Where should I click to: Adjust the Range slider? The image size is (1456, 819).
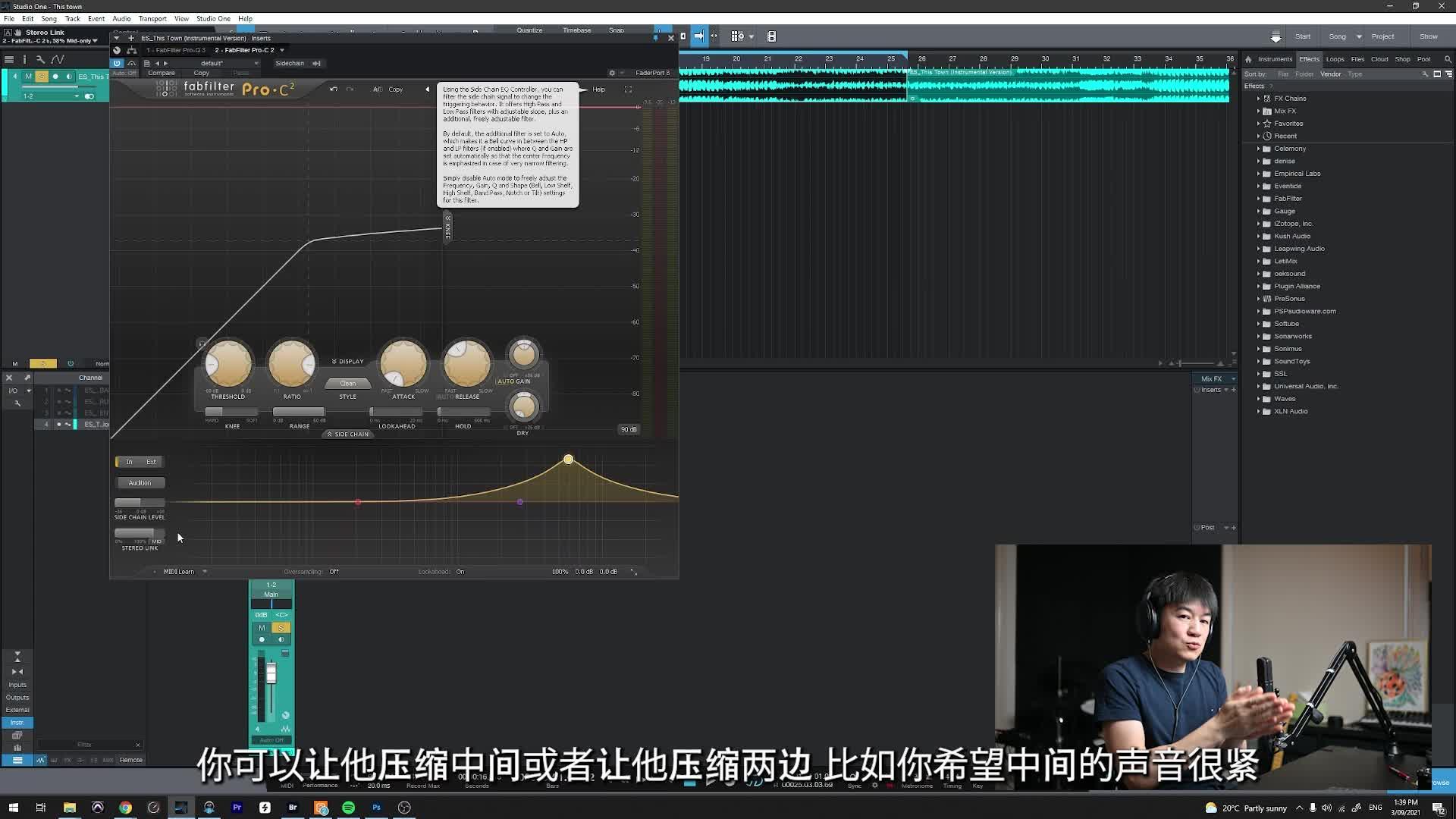pos(299,412)
